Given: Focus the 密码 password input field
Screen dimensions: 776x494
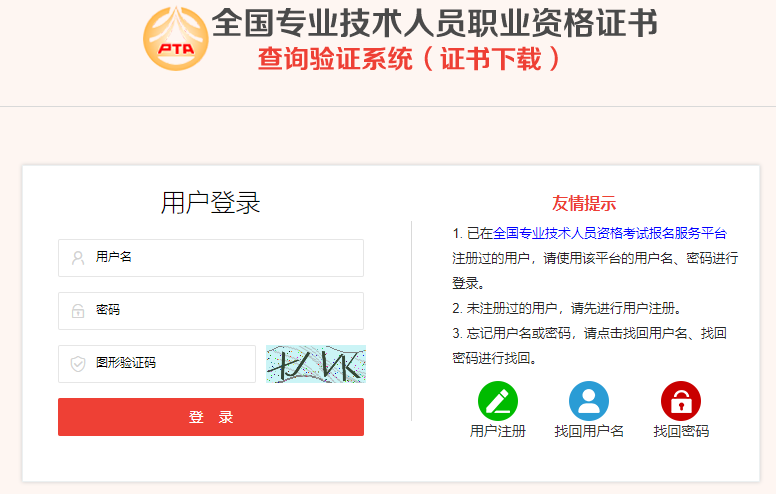Looking at the screenshot, I should 211,311.
